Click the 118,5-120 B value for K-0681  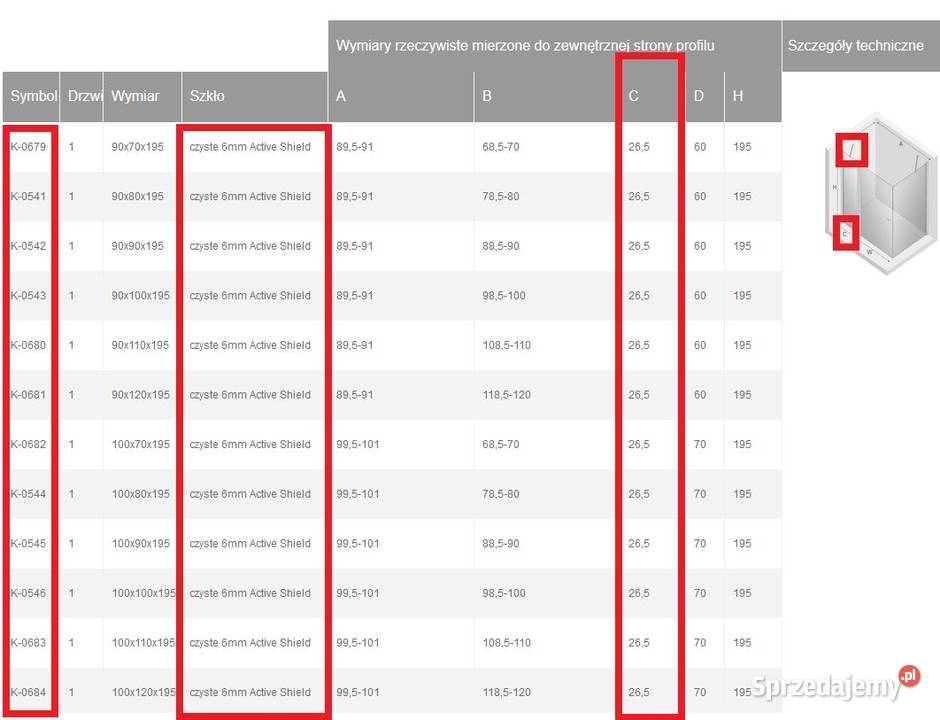[506, 395]
